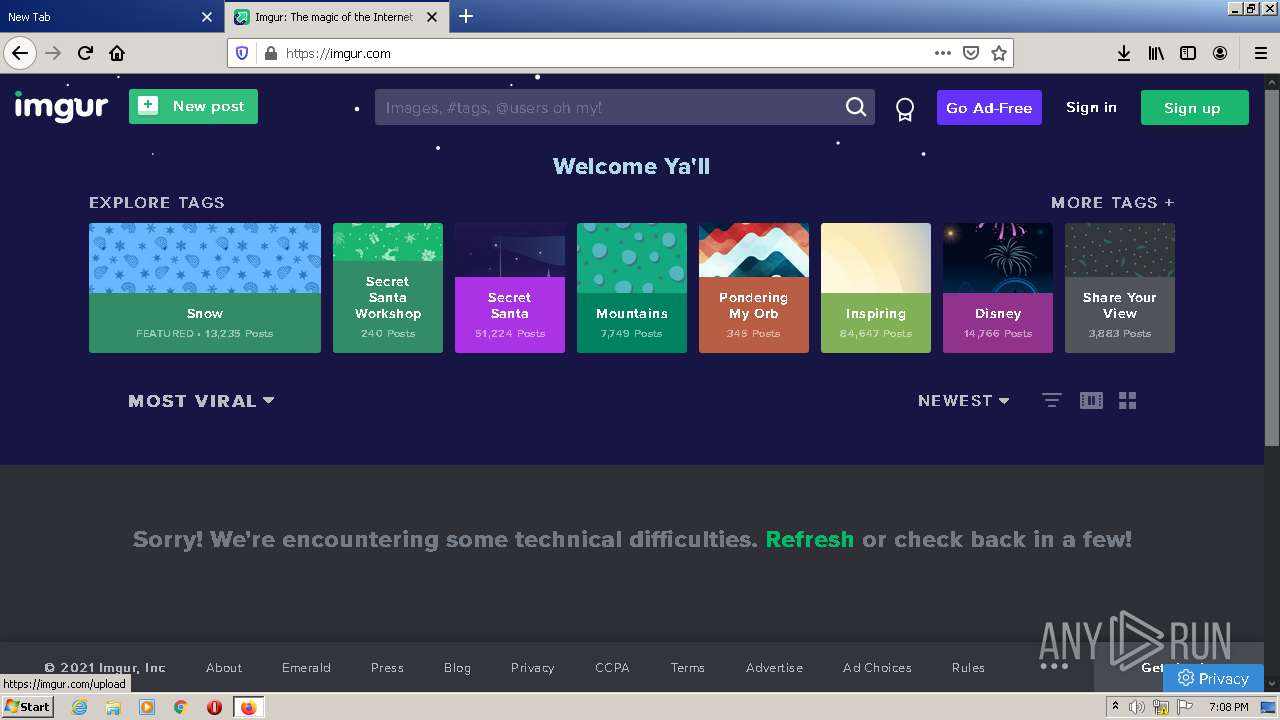Open Firefox Downloads panel

click(x=1124, y=53)
